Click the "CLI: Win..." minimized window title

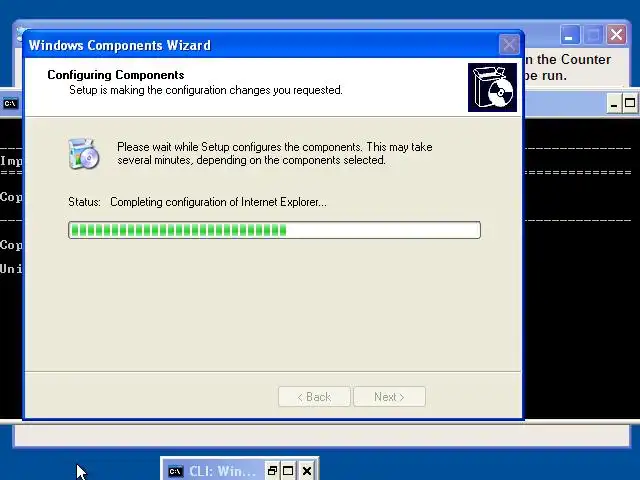click(x=222, y=471)
